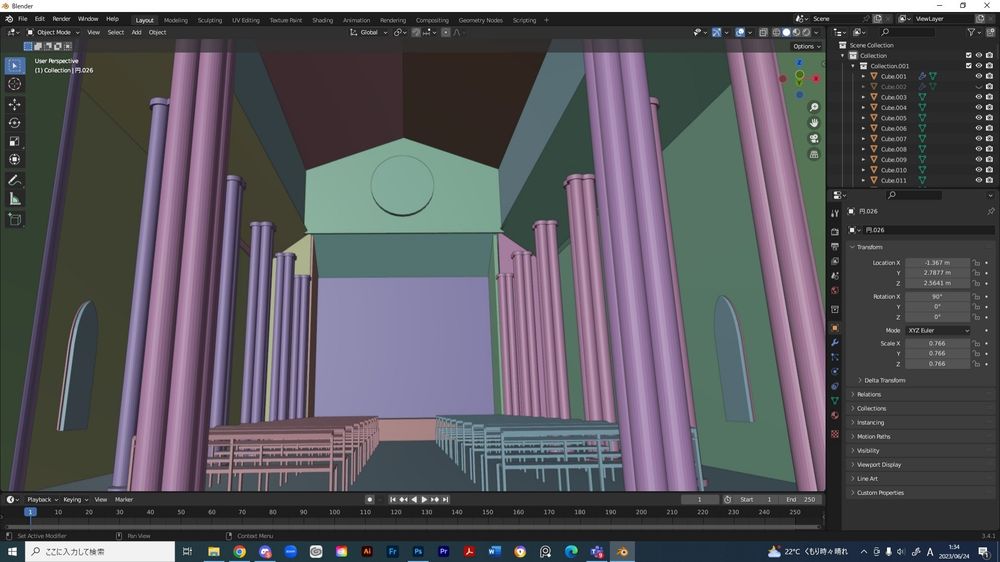Open the Tool properties tab
Viewport: 1000px width, 562px height.
[835, 213]
